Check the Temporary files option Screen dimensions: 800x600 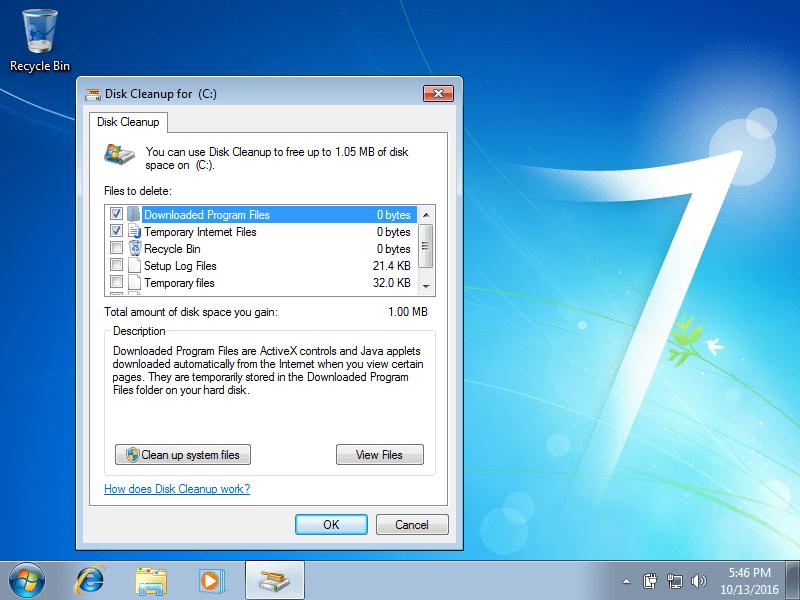coord(116,283)
